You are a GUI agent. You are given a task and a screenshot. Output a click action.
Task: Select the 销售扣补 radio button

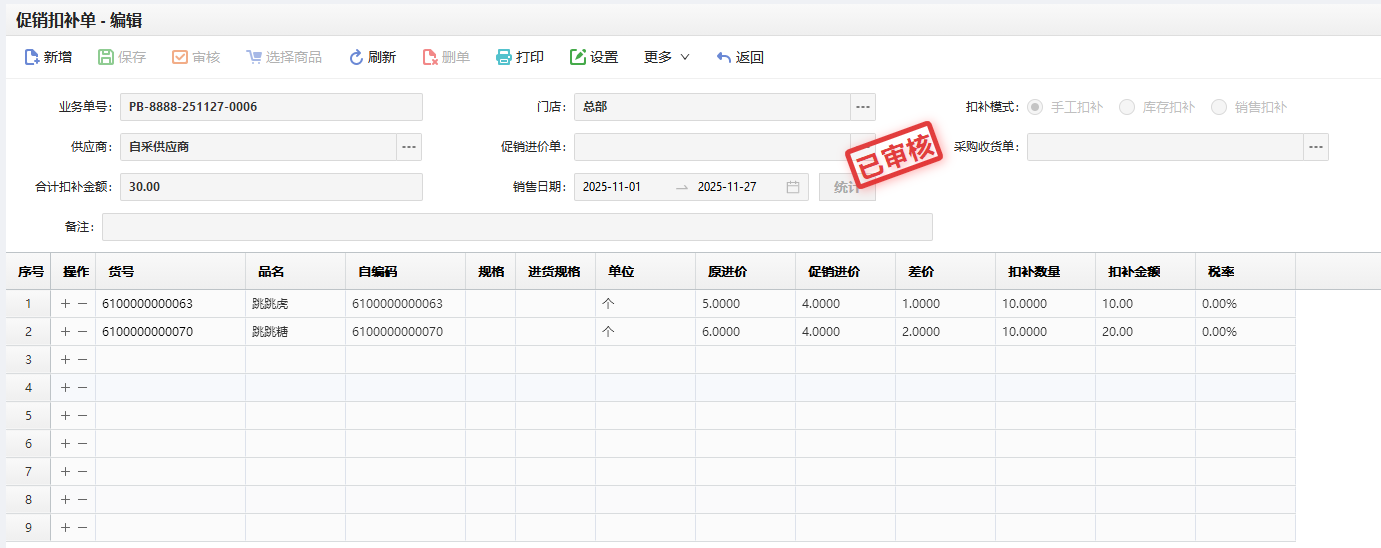click(1219, 107)
